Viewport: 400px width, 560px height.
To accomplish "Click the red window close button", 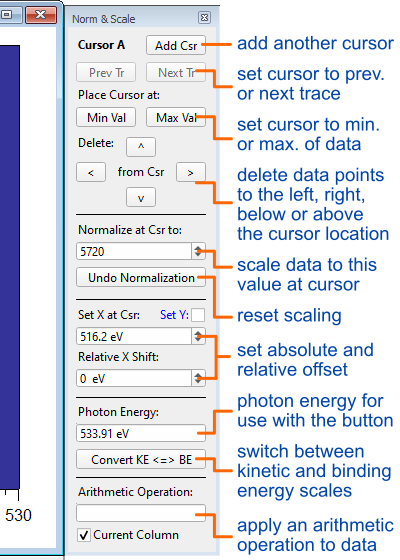I will [x=41, y=15].
